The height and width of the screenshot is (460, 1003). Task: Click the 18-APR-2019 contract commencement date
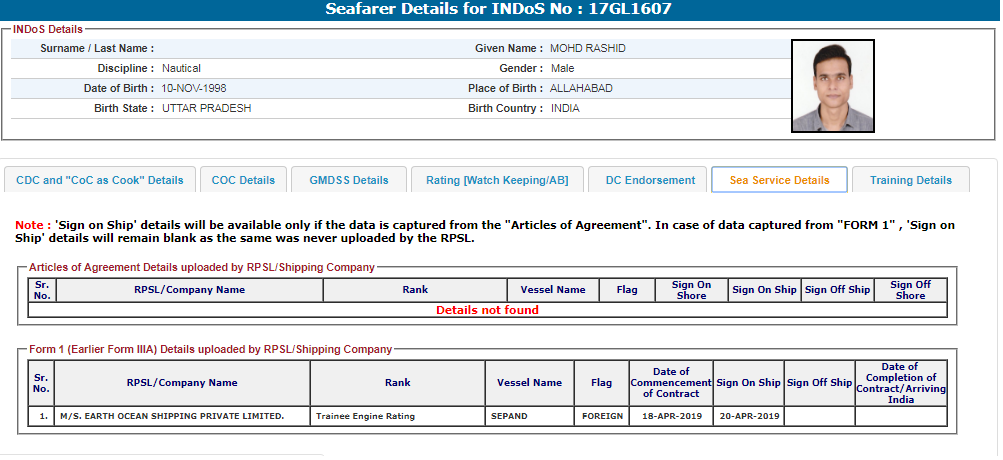coord(671,416)
